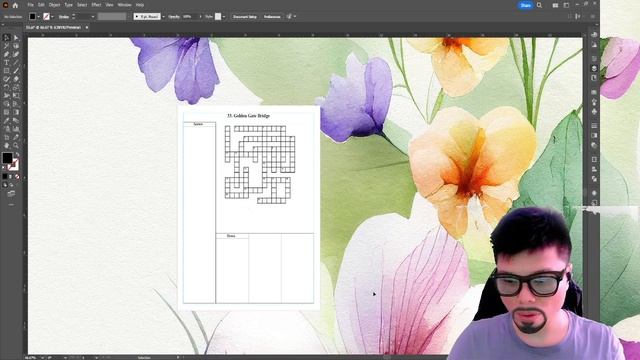The height and width of the screenshot is (360, 640).
Task: Open the brush definition dropdown arrow
Action: tap(163, 17)
